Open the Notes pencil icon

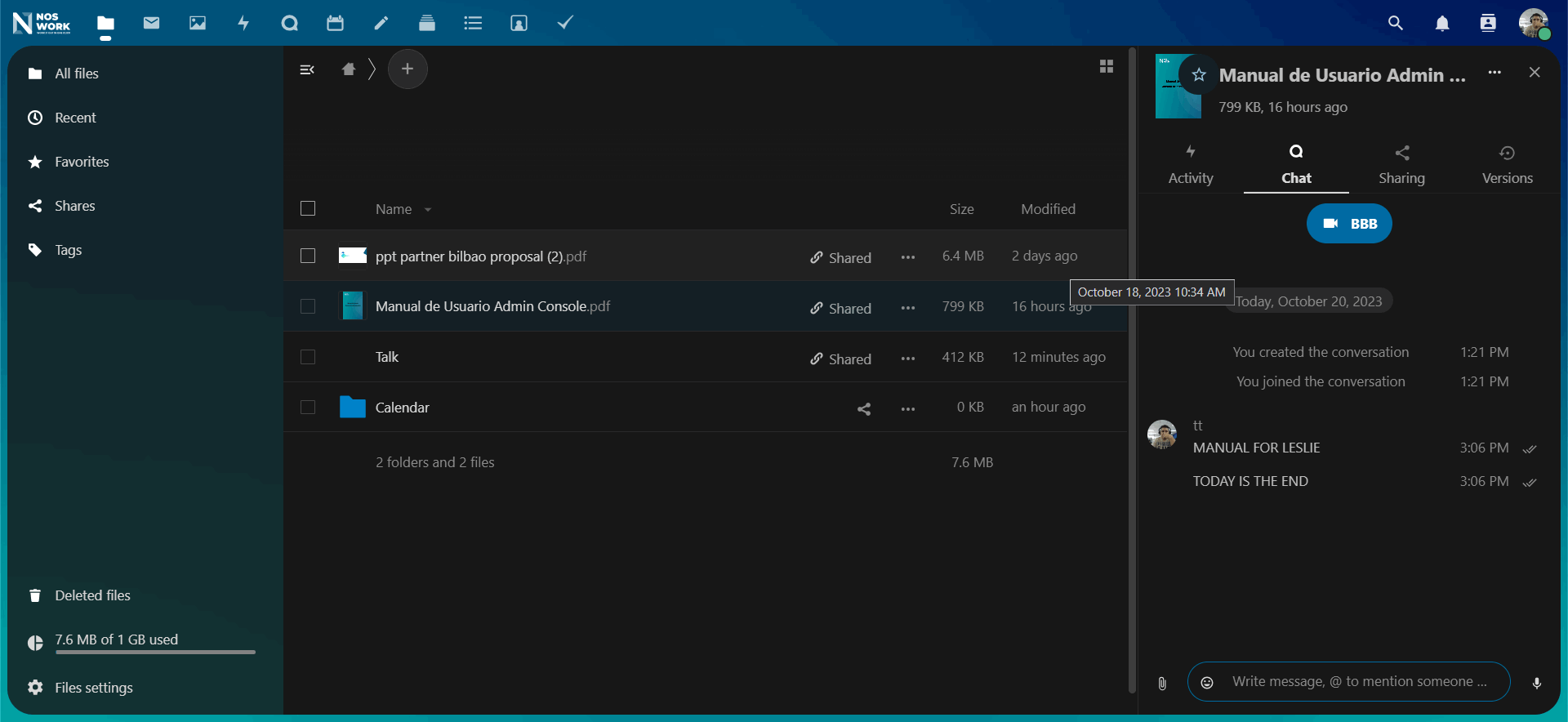tap(381, 23)
